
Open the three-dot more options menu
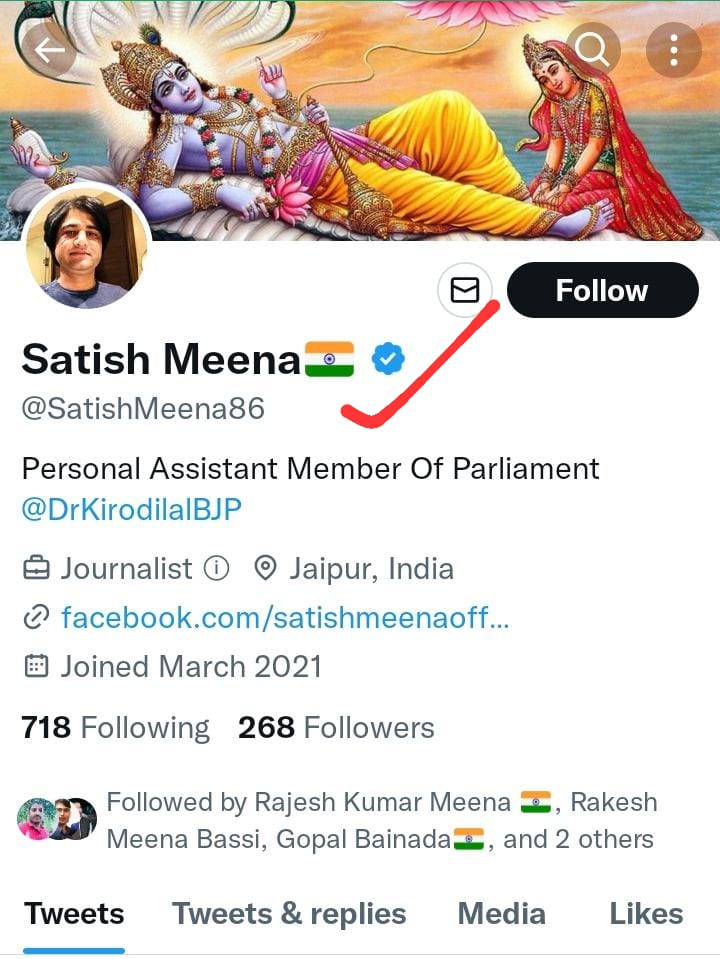(x=674, y=50)
